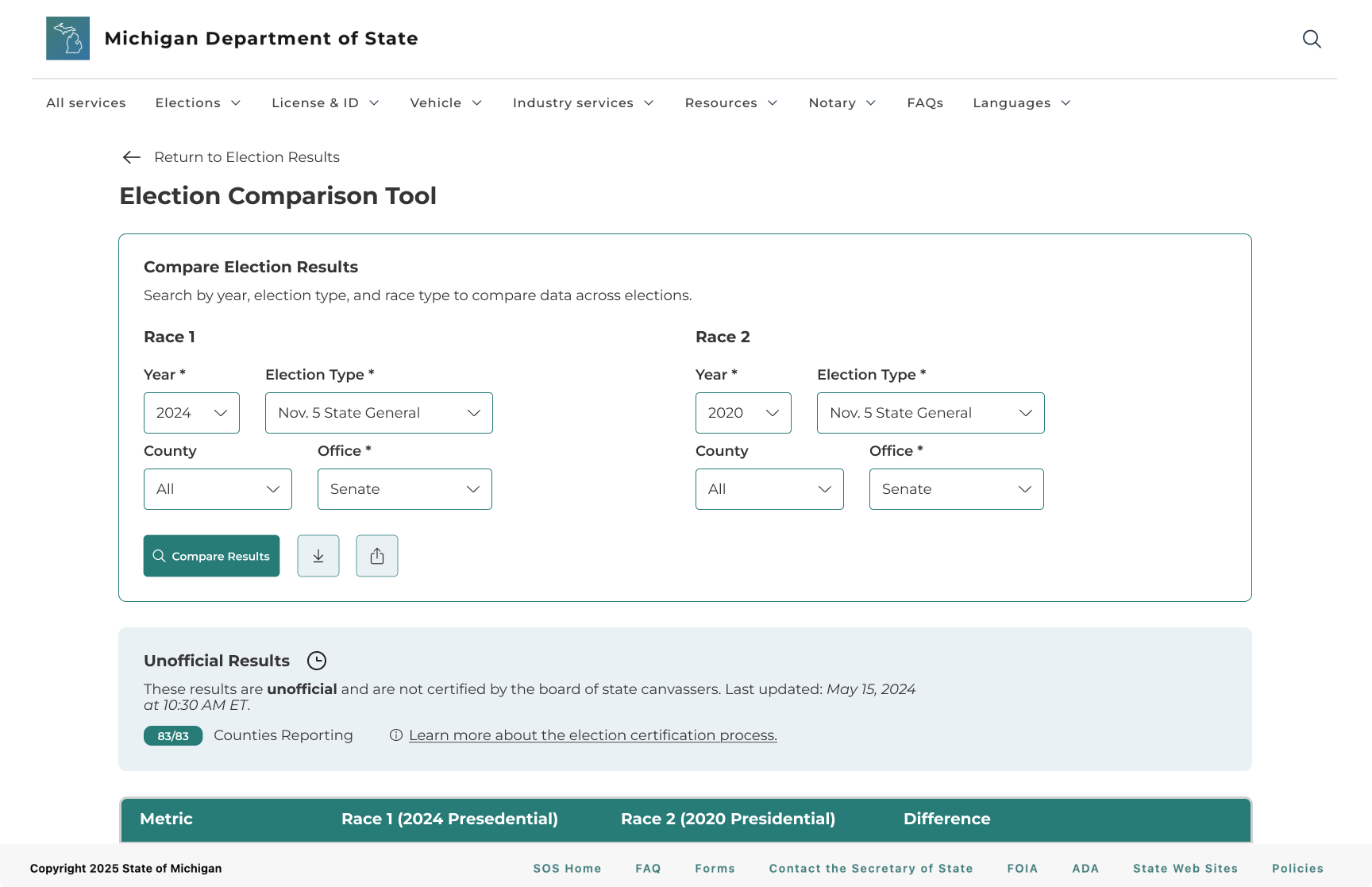Click FAQ footer link
1372x887 pixels.
648,869
